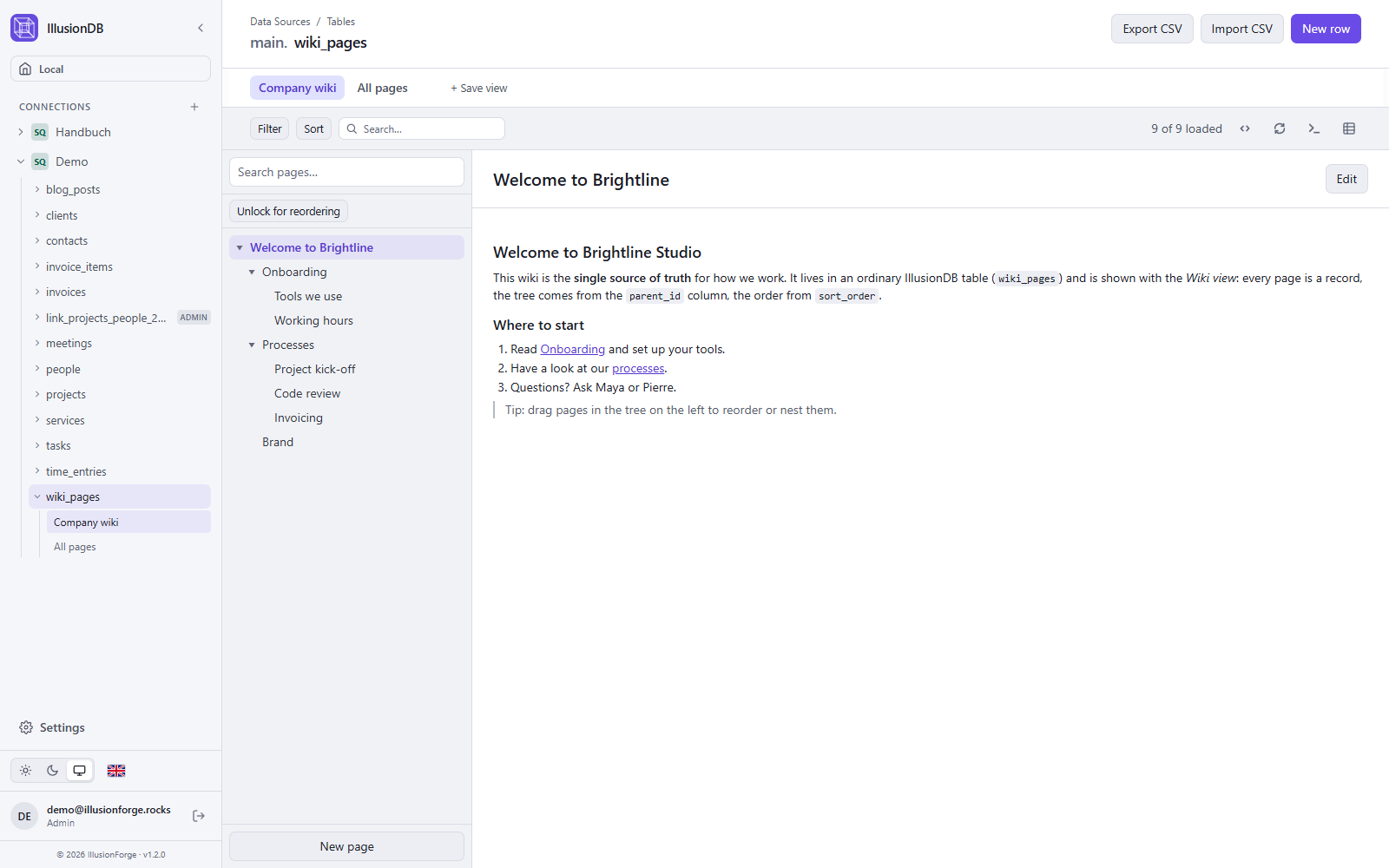Create a page with New page button
1389x868 pixels.
(x=347, y=846)
